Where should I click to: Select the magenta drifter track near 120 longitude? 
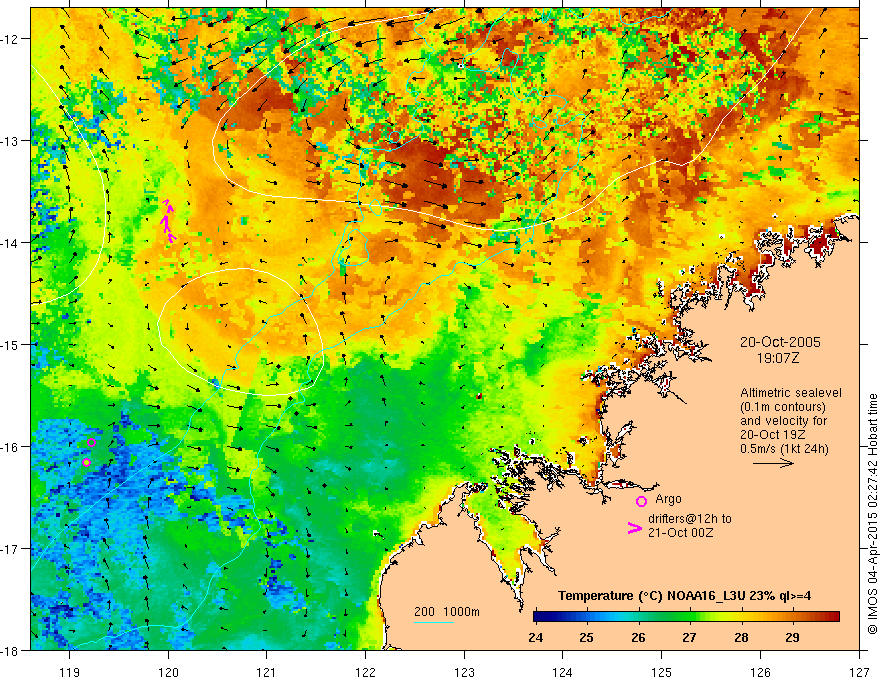tap(168, 221)
